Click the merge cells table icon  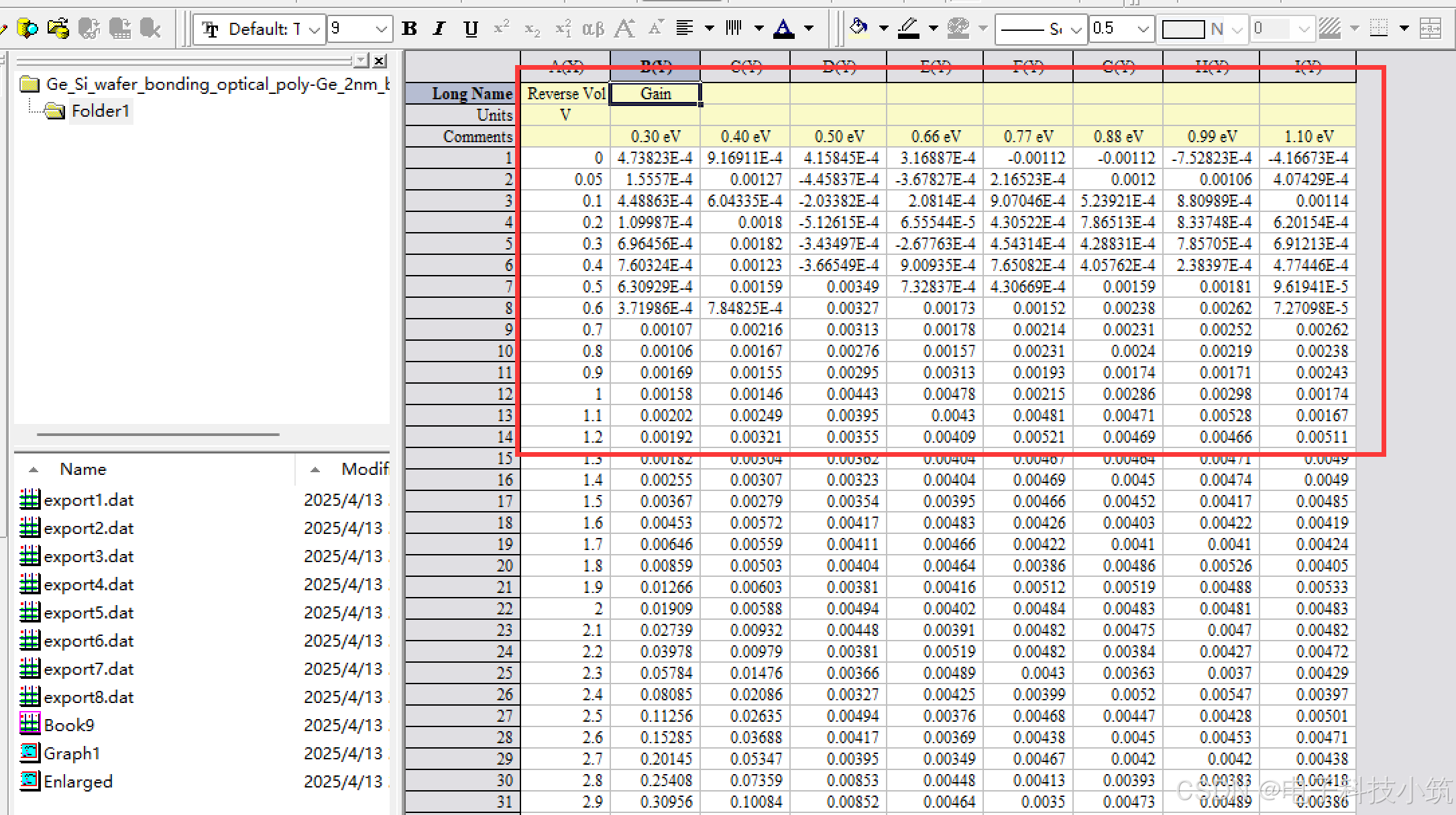1431,28
